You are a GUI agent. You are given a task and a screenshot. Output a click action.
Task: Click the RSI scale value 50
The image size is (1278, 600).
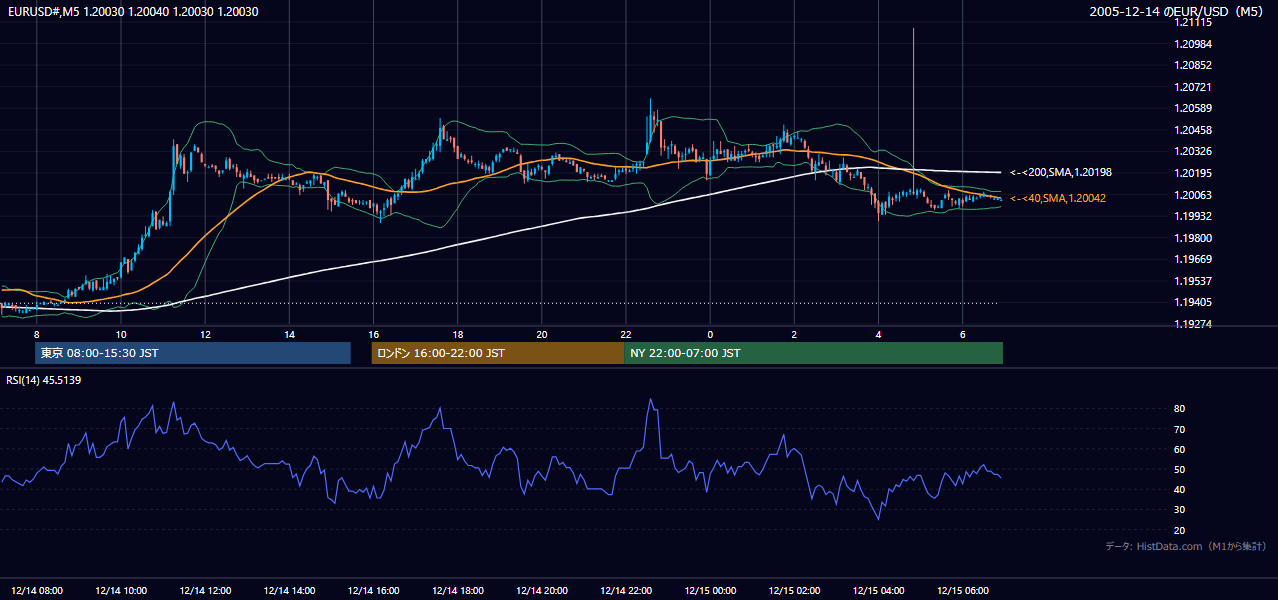(x=1180, y=469)
